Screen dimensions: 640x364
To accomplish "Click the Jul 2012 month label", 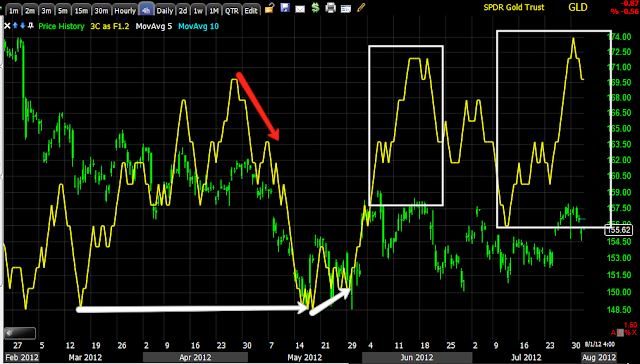I will (526, 357).
